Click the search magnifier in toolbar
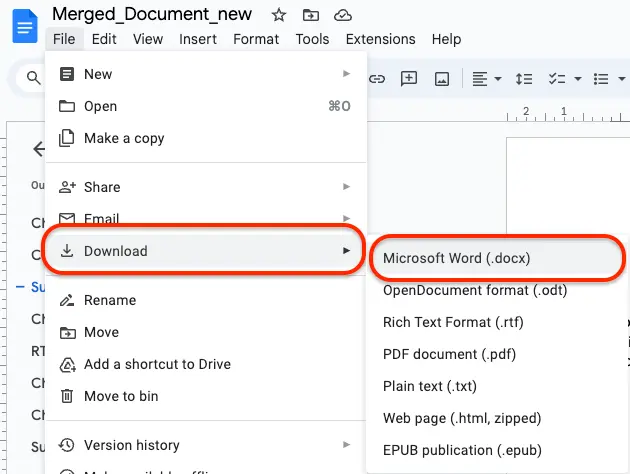This screenshot has width=630, height=474. 34,78
